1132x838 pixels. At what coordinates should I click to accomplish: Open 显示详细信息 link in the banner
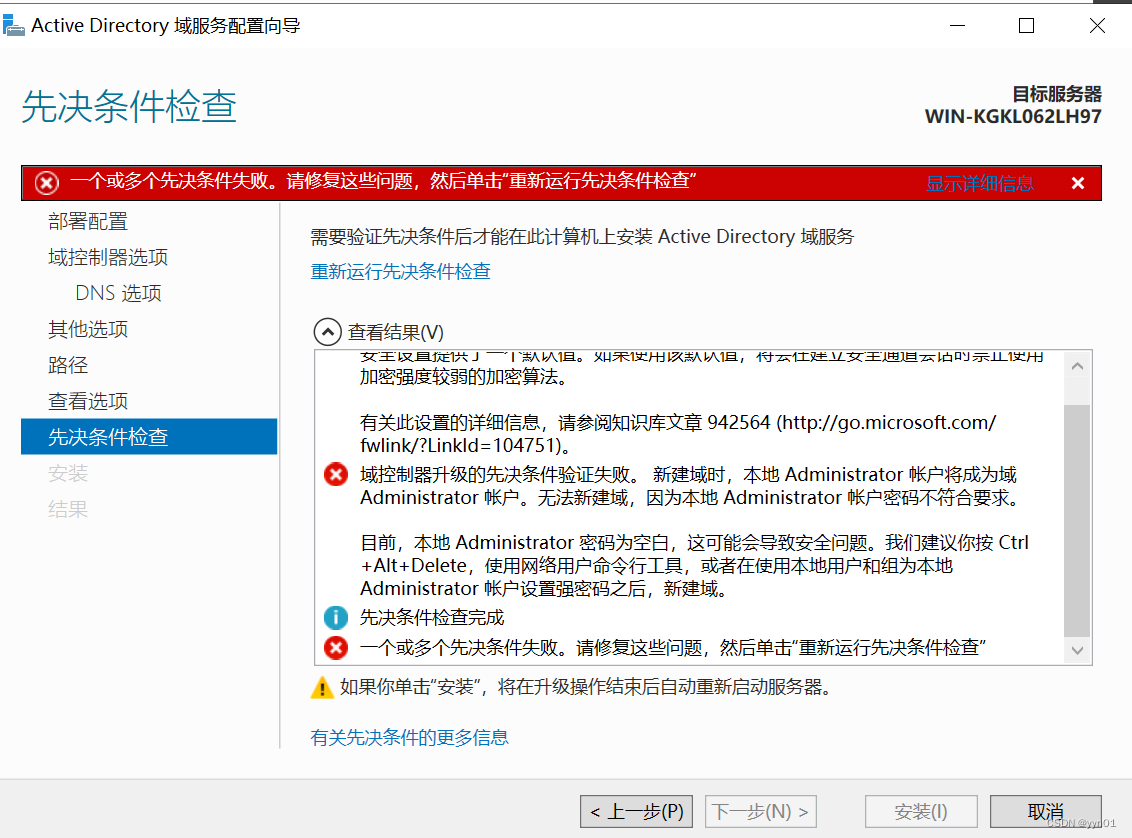click(980, 183)
